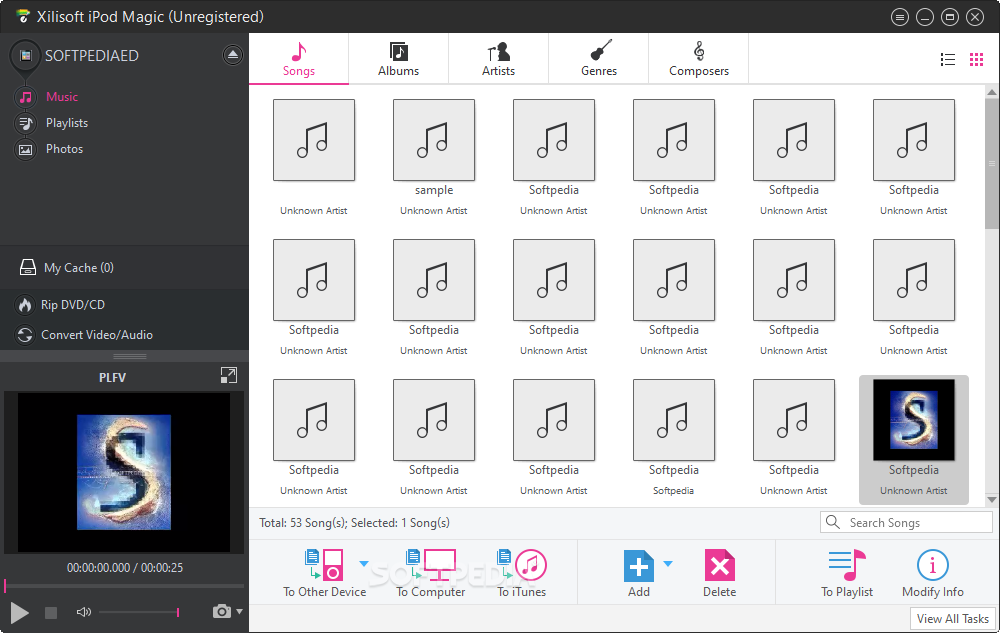Select the Softpedia song with S cover art

914,439
